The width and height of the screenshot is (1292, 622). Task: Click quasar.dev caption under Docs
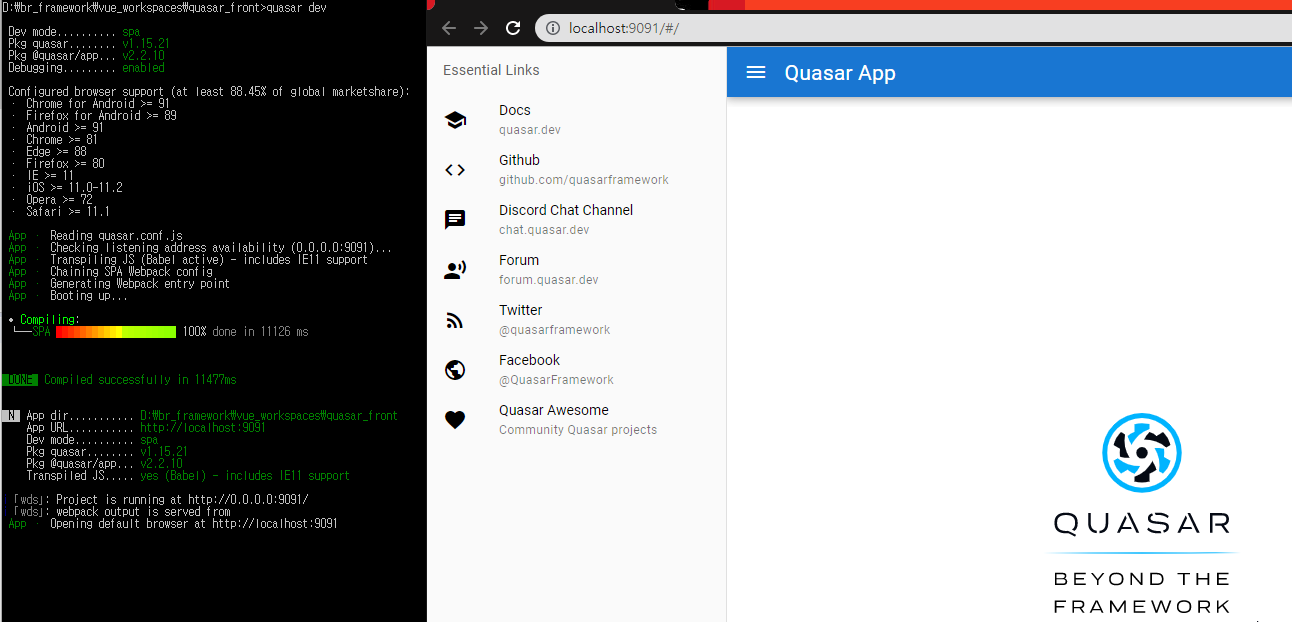point(530,130)
